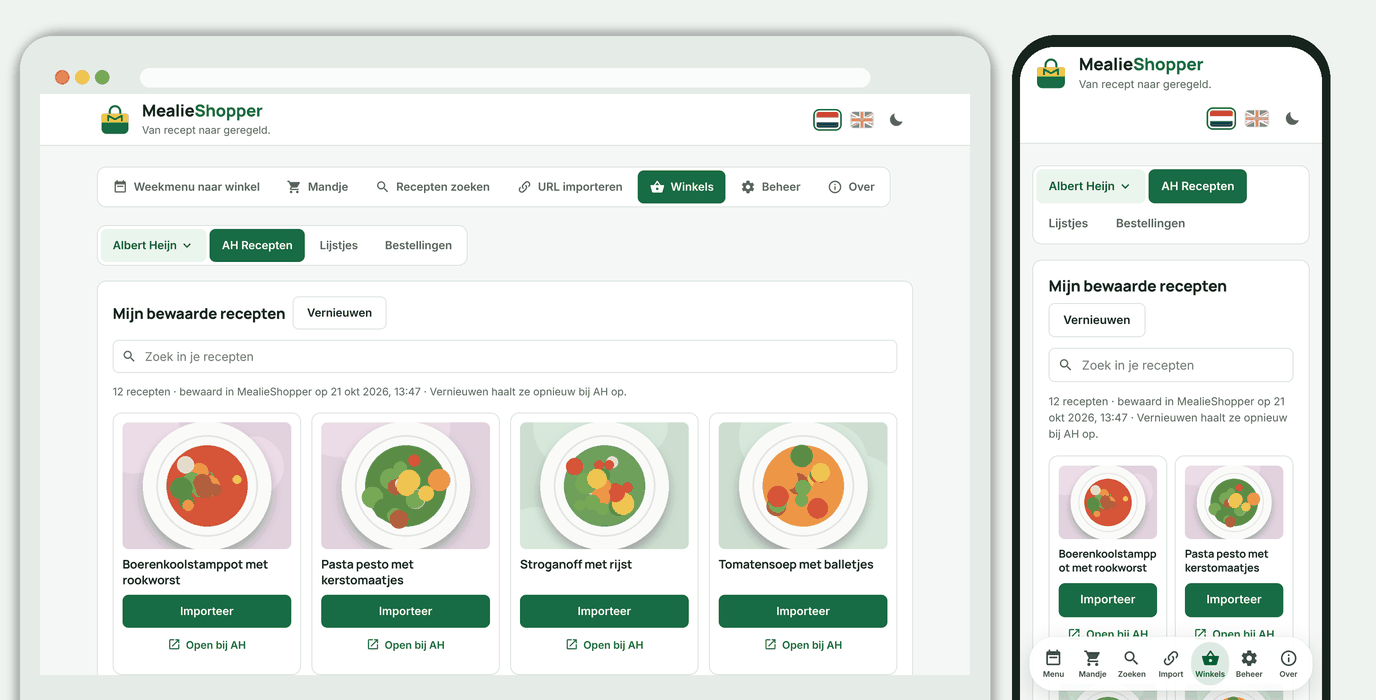
Task: Importeer Pasta pesto met kerstomaatjes on desktop
Action: point(406,611)
